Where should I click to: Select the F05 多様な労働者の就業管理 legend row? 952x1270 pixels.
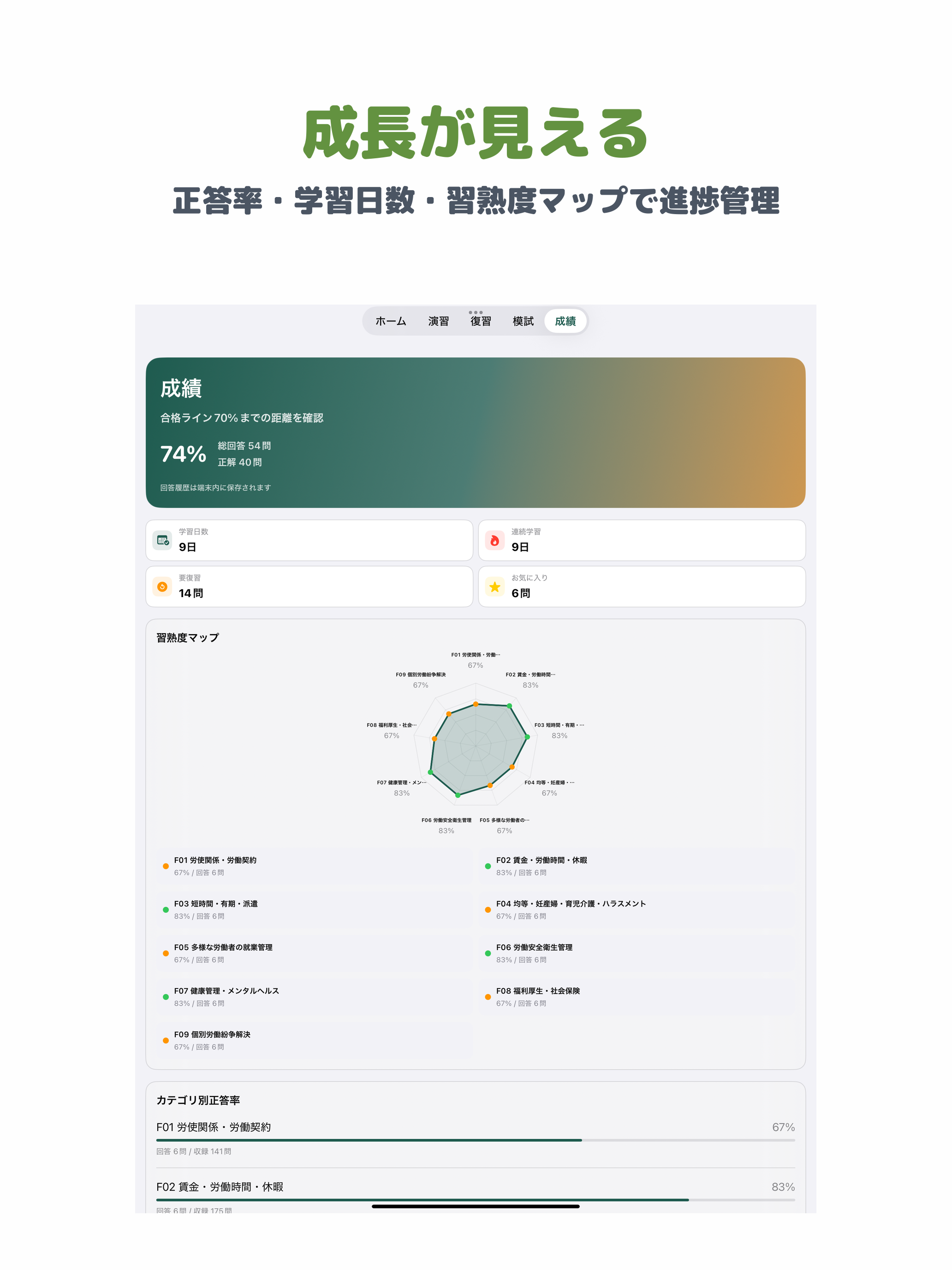pos(315,953)
